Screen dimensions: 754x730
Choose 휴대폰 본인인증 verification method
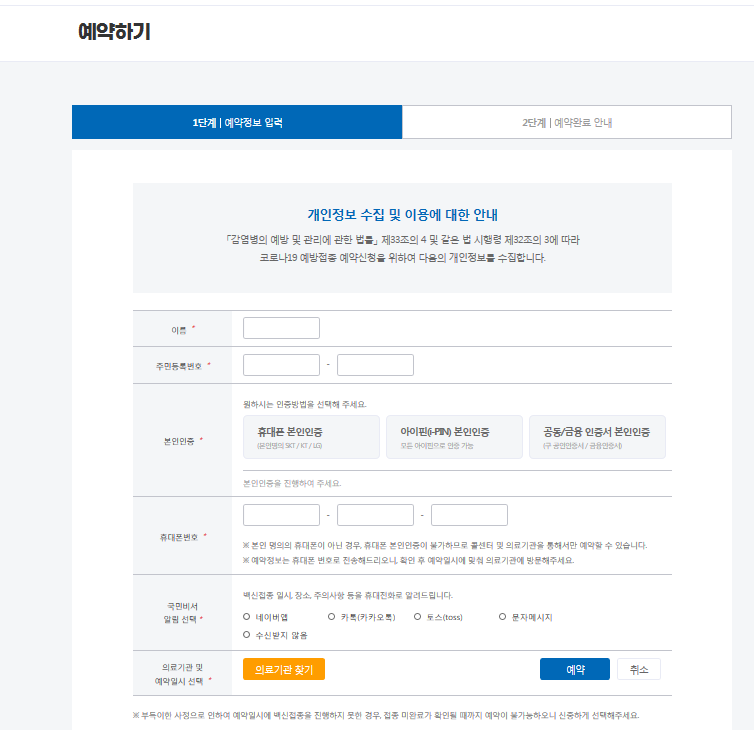311,437
